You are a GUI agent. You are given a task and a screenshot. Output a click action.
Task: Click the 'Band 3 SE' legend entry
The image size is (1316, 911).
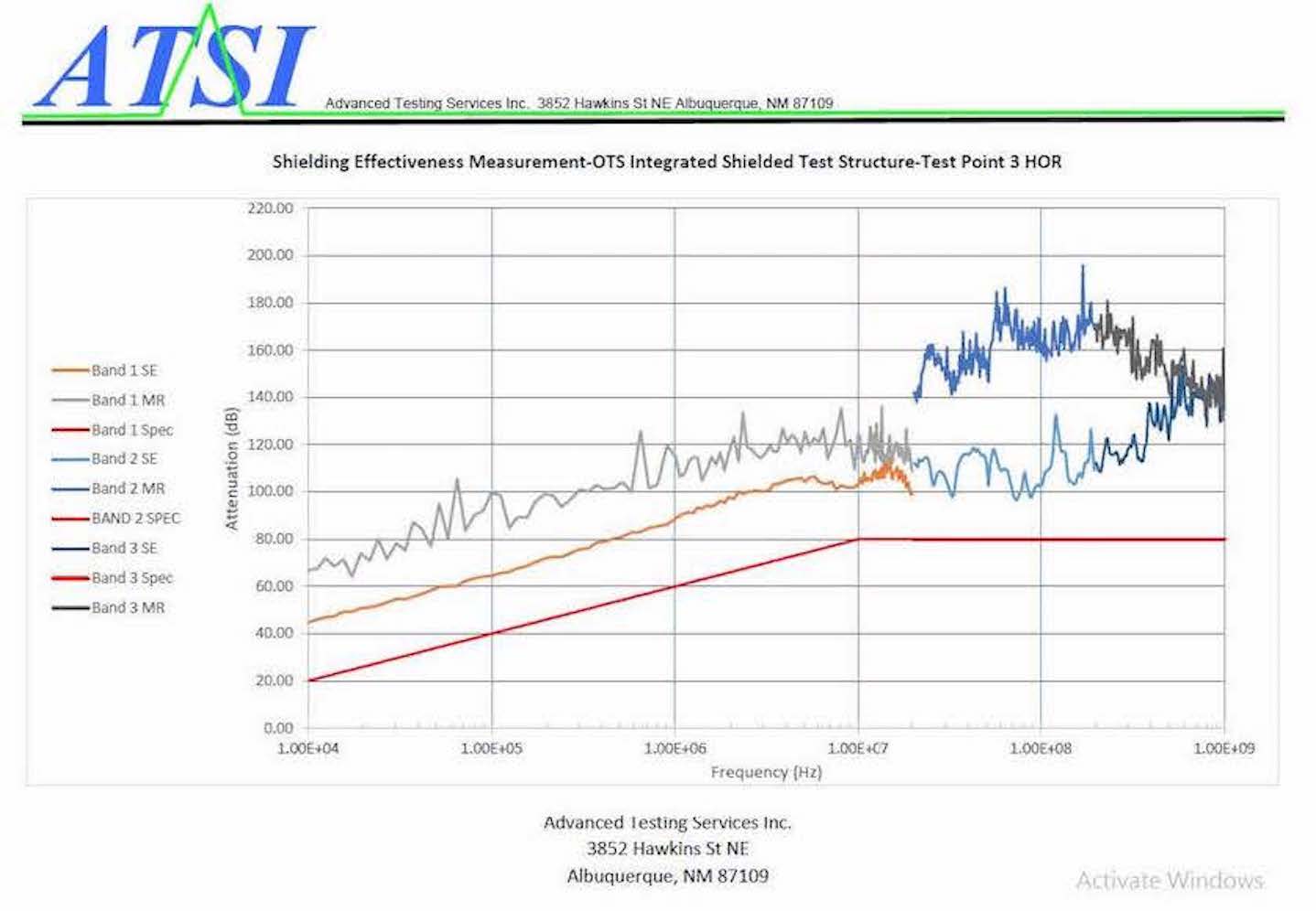click(105, 548)
